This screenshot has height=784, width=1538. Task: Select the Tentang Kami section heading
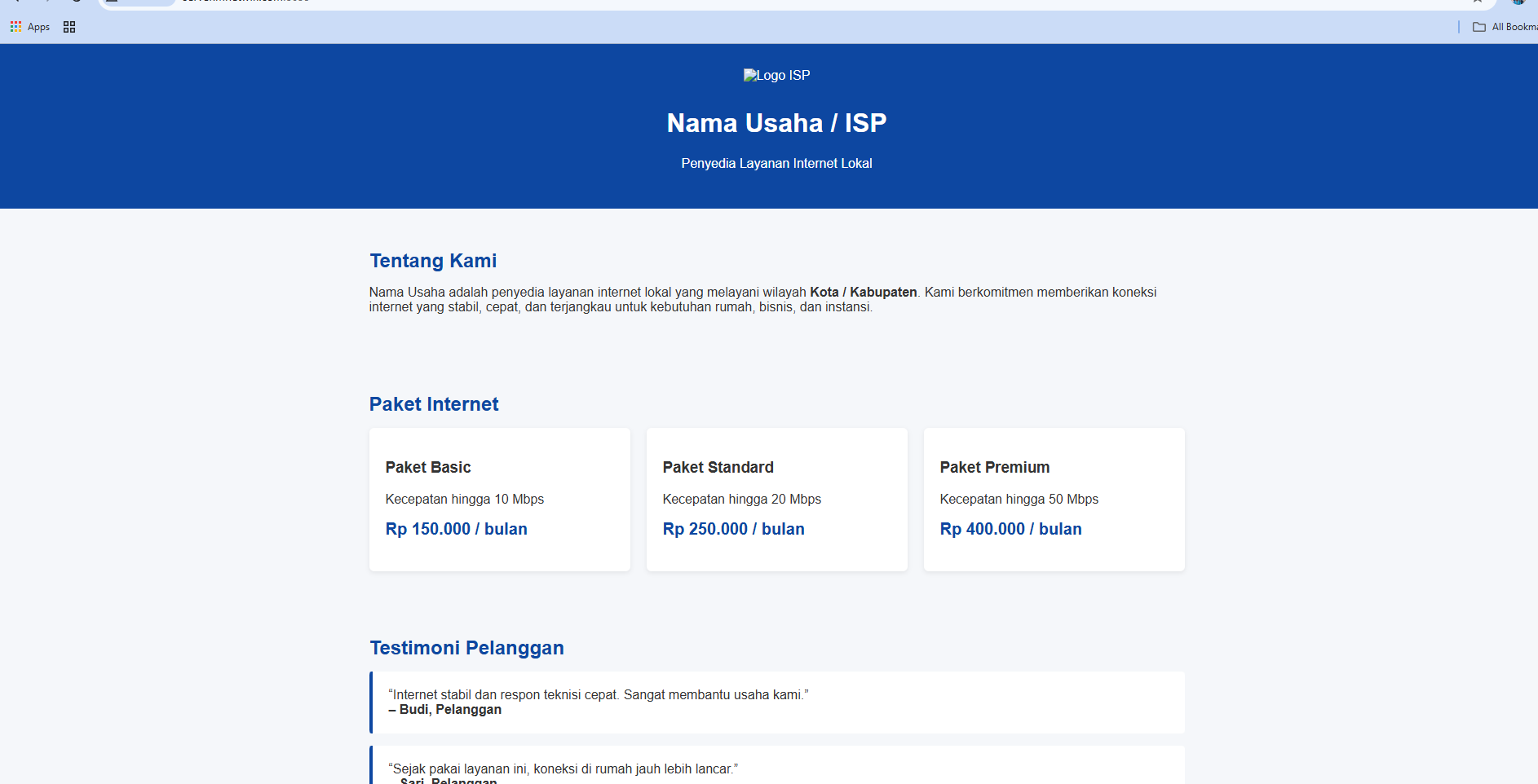coord(433,261)
